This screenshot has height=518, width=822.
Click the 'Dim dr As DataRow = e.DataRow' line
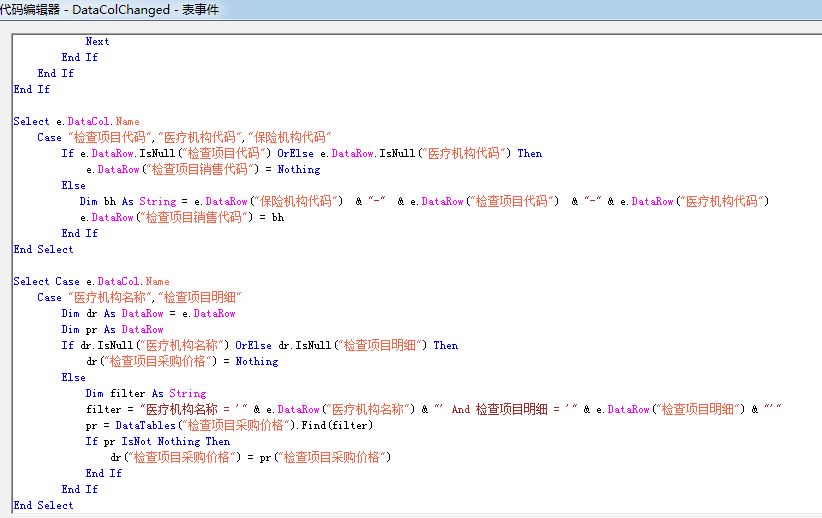pyautogui.click(x=148, y=314)
